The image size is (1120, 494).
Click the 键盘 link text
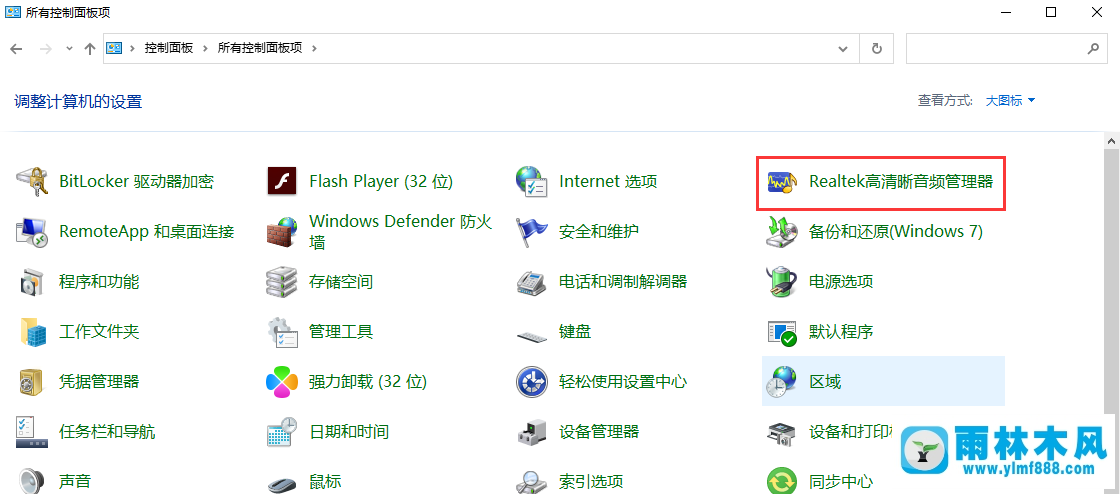(x=575, y=331)
